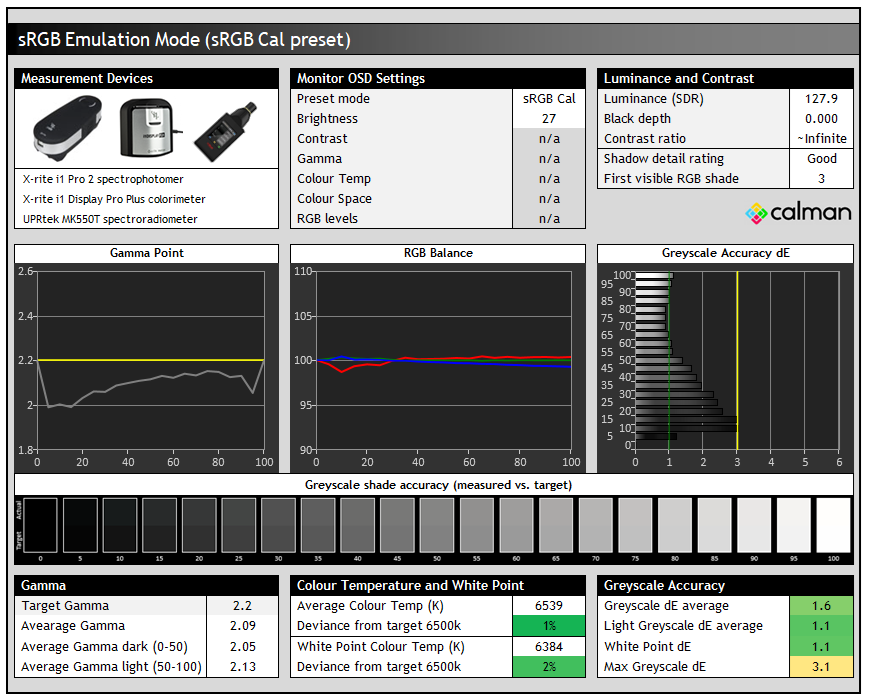The image size is (872, 694).
Task: Click the yellow Max Greyscale dE 3.1 cell
Action: pyautogui.click(x=821, y=666)
